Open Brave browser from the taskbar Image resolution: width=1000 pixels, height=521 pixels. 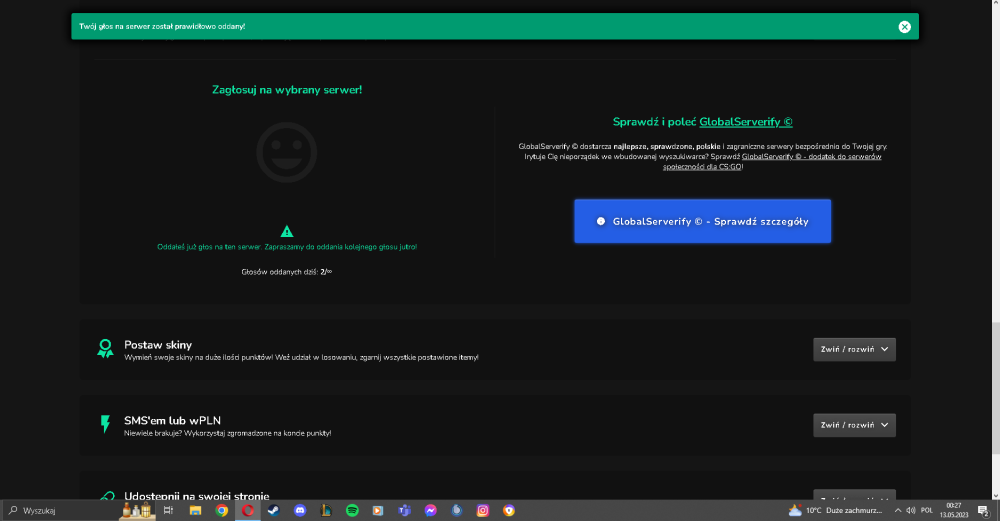(509, 510)
